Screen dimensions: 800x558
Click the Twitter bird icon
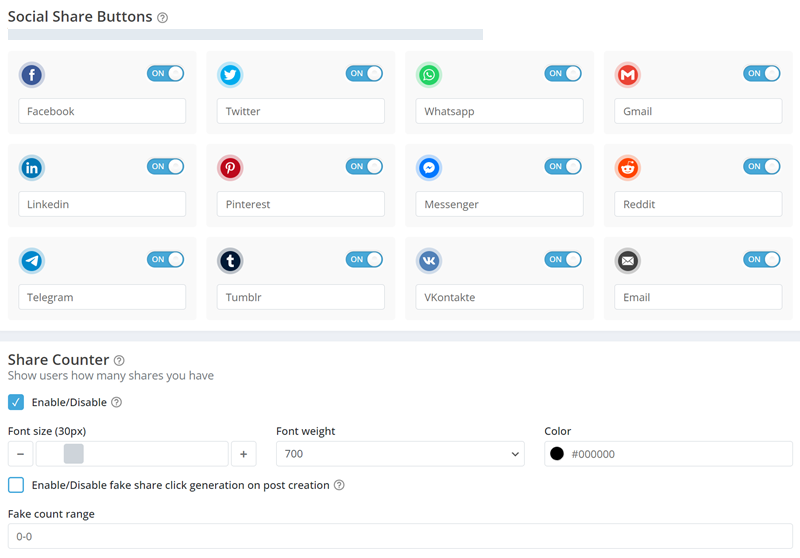tap(230, 75)
